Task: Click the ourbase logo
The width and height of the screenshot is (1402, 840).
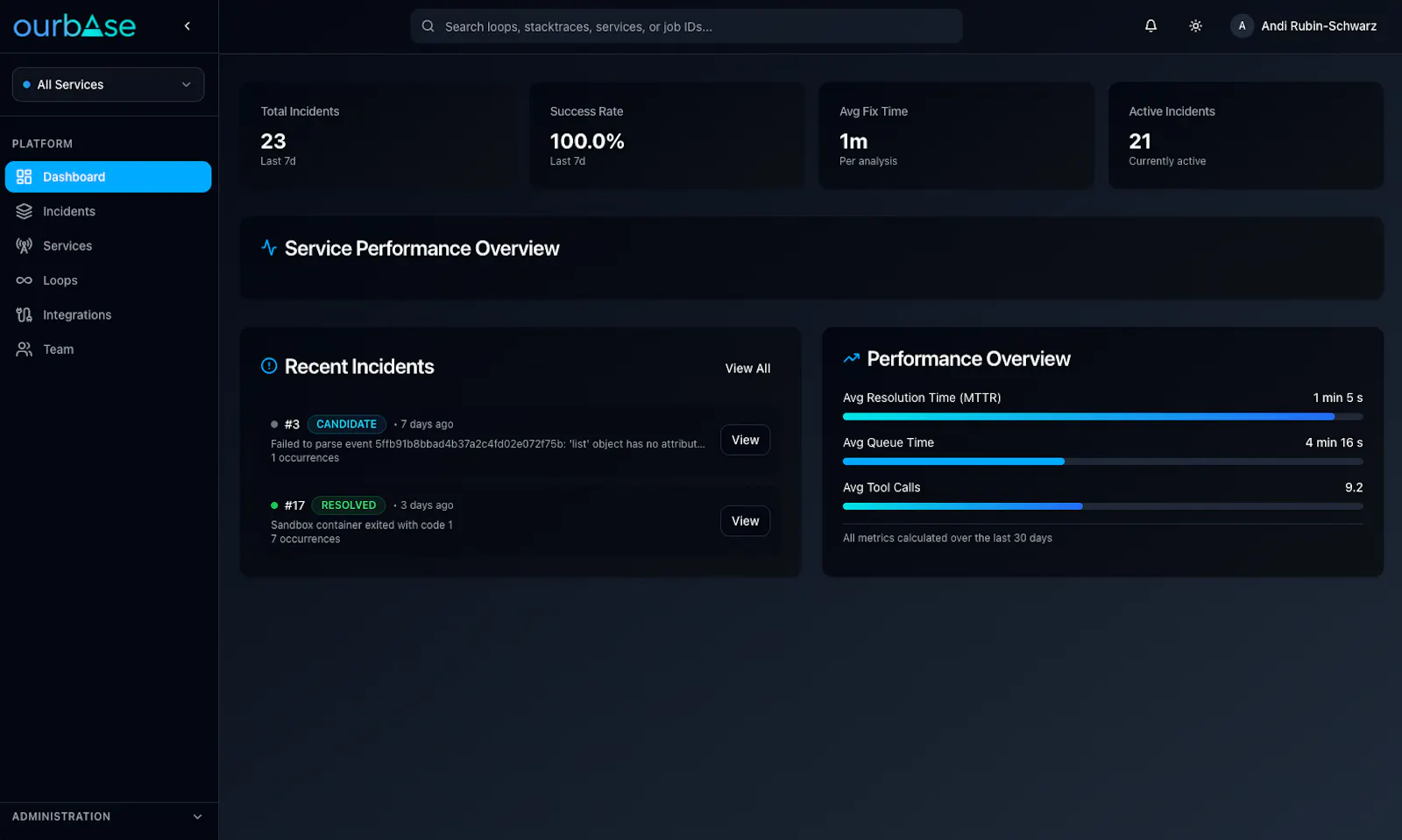Action: [x=74, y=26]
